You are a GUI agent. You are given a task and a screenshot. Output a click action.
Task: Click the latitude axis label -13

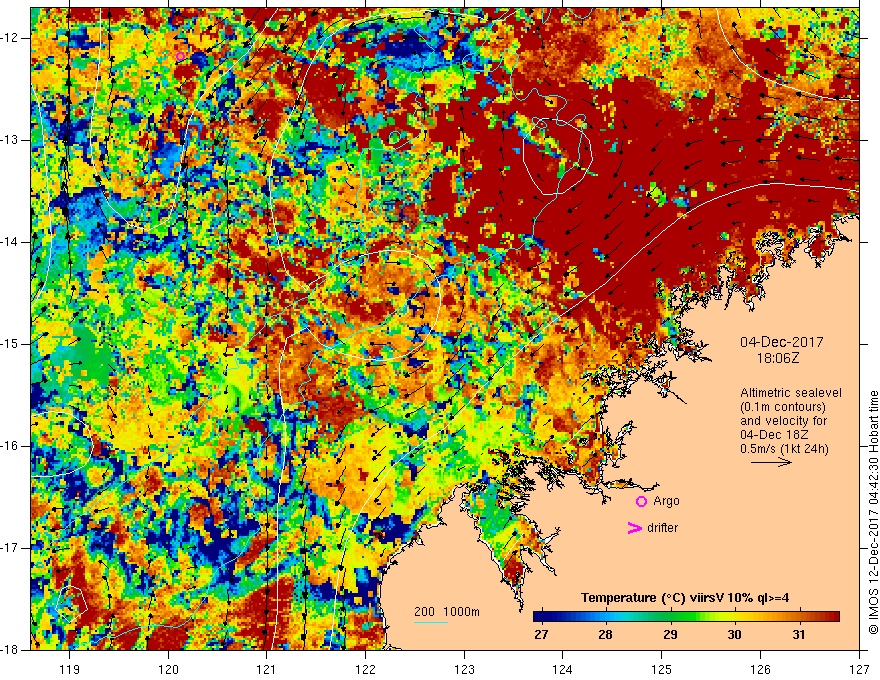point(10,140)
